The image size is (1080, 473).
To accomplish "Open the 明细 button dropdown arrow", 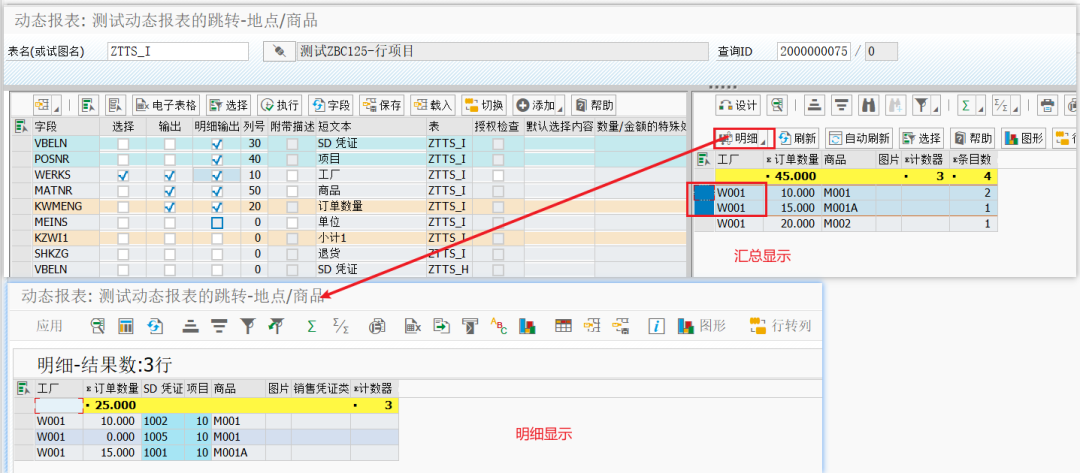I will point(763,142).
